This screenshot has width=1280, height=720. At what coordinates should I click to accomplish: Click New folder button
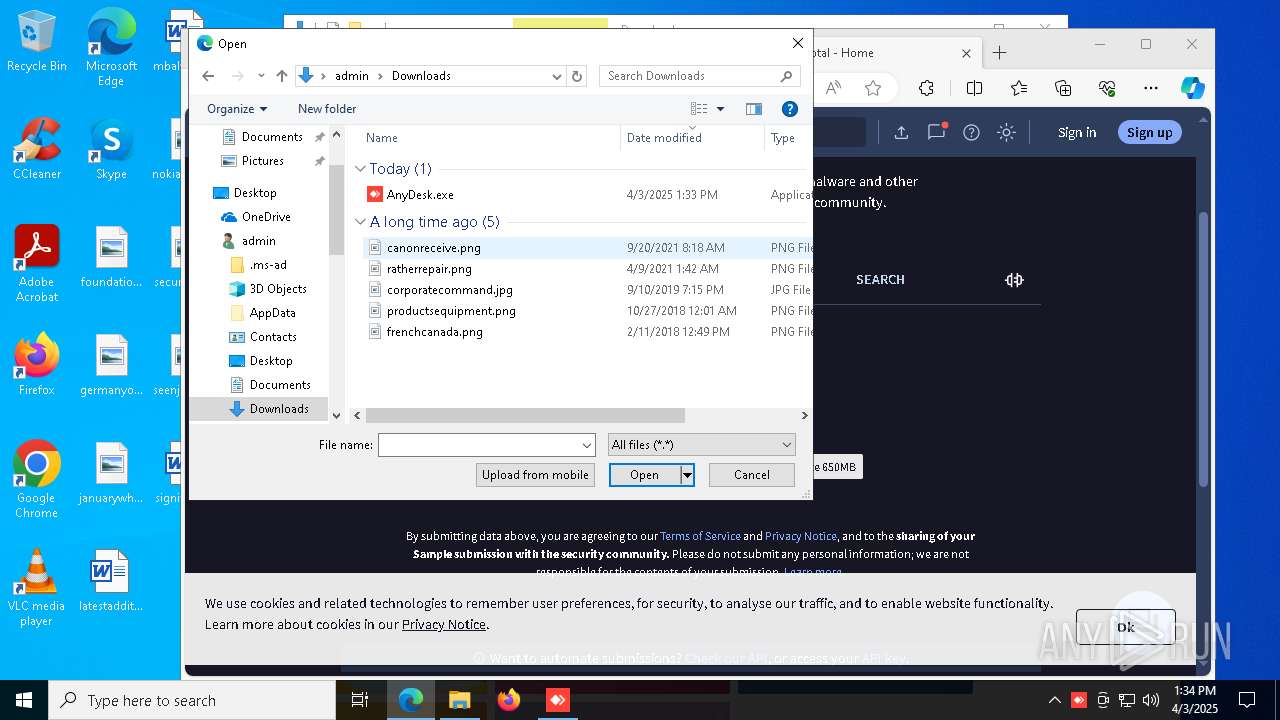(327, 109)
